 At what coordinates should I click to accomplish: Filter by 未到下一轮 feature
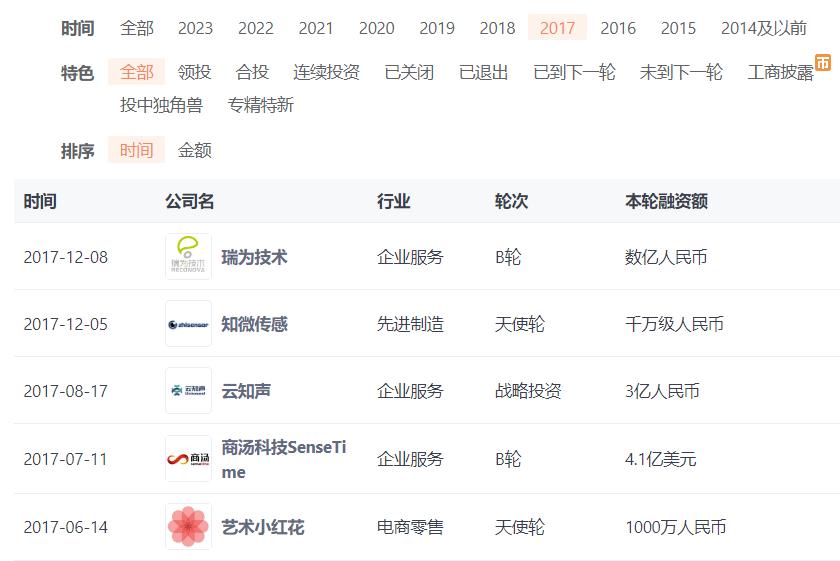pos(681,72)
